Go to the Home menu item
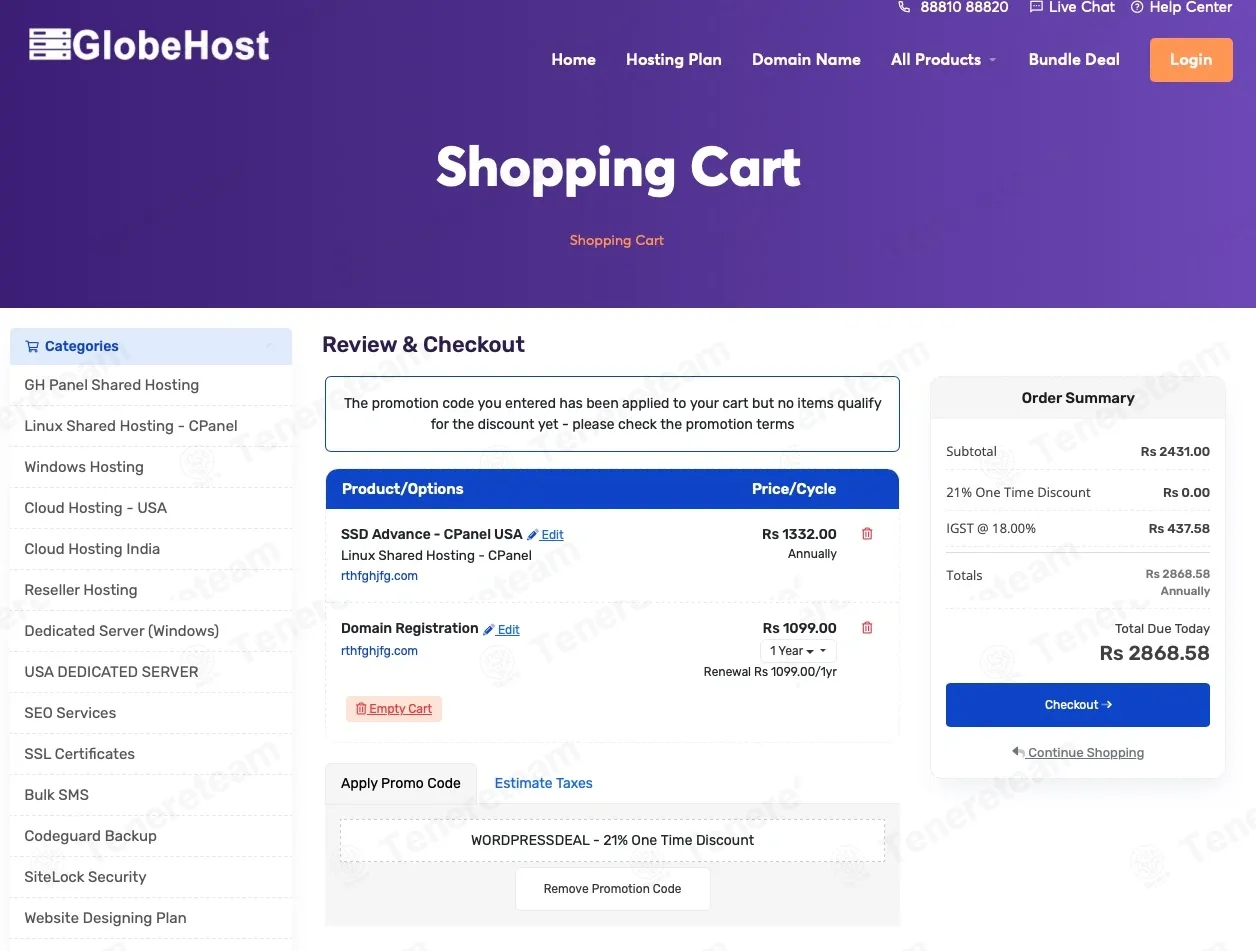Viewport: 1256px width, 951px height. pyautogui.click(x=573, y=60)
